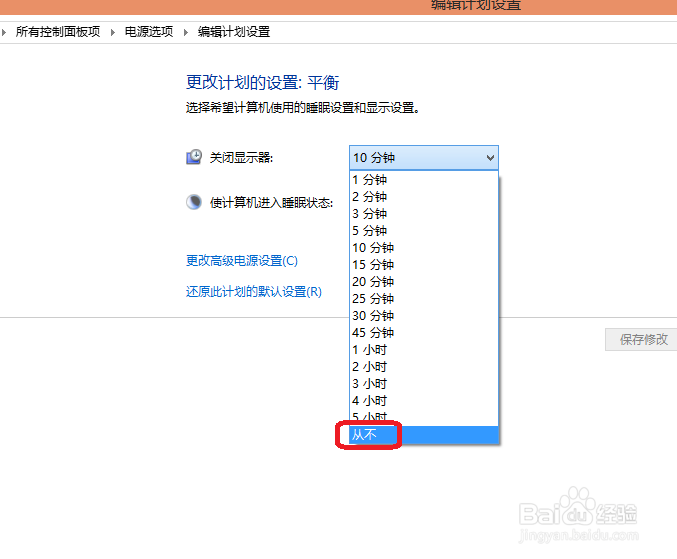Click the moon sleep icon beside 使计算机进入睡眠状态
The image size is (677, 559).
point(194,202)
